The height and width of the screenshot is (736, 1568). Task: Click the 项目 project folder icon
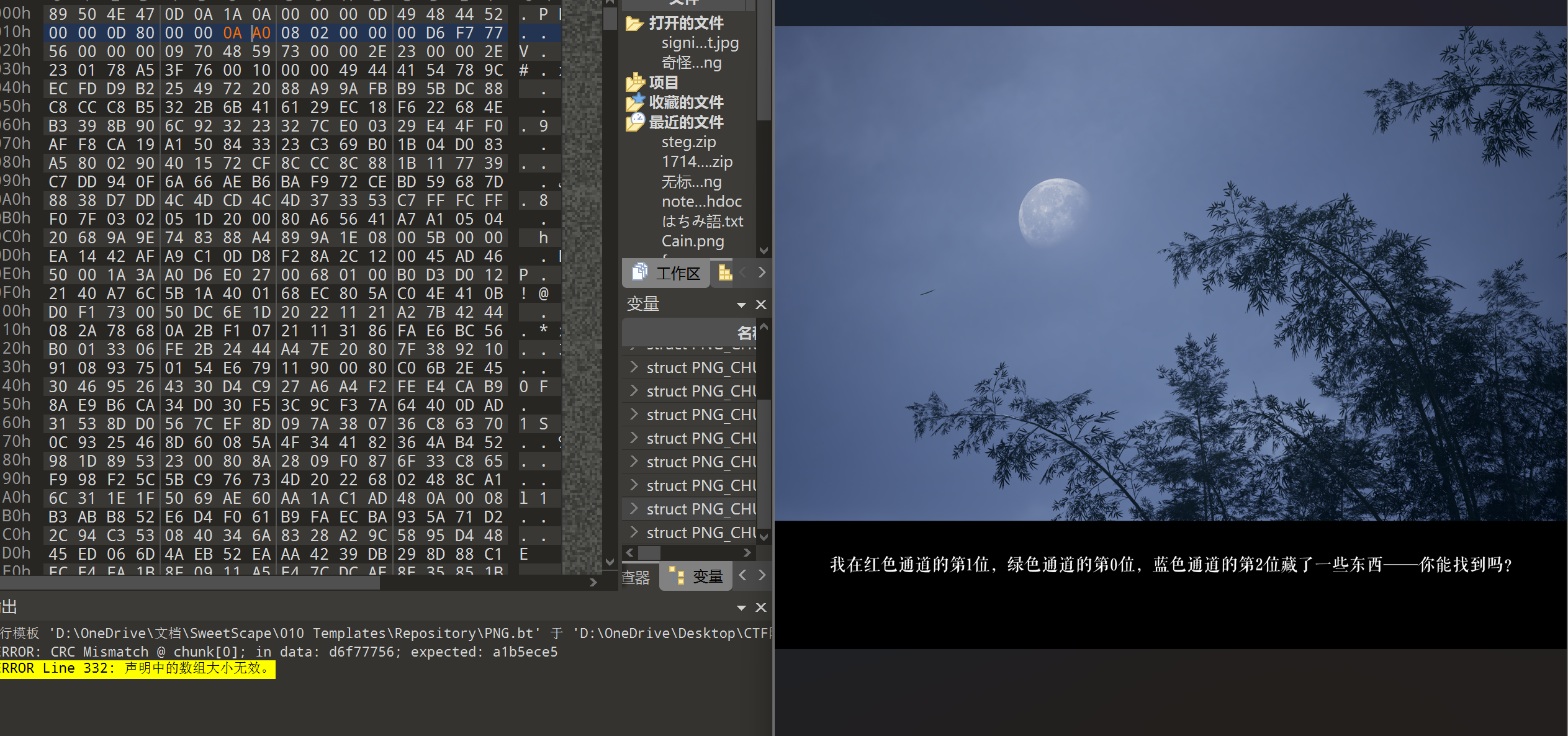635,83
